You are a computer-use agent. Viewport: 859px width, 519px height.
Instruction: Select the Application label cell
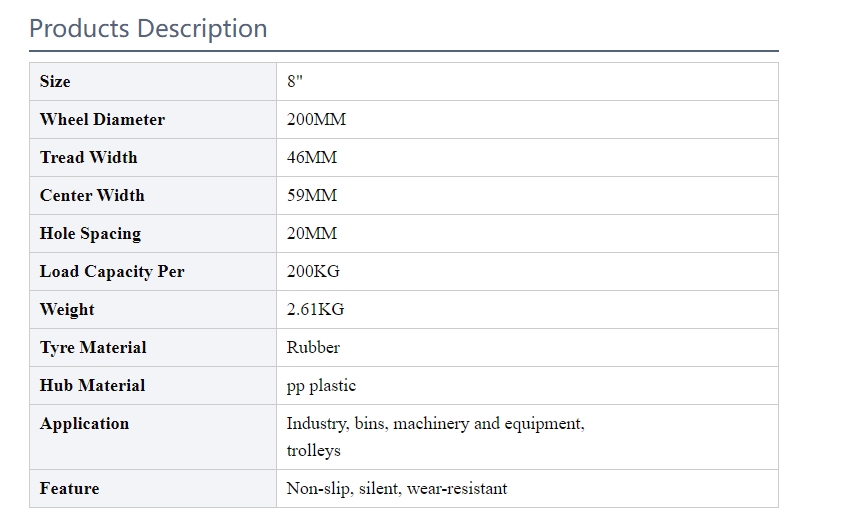[x=85, y=424]
